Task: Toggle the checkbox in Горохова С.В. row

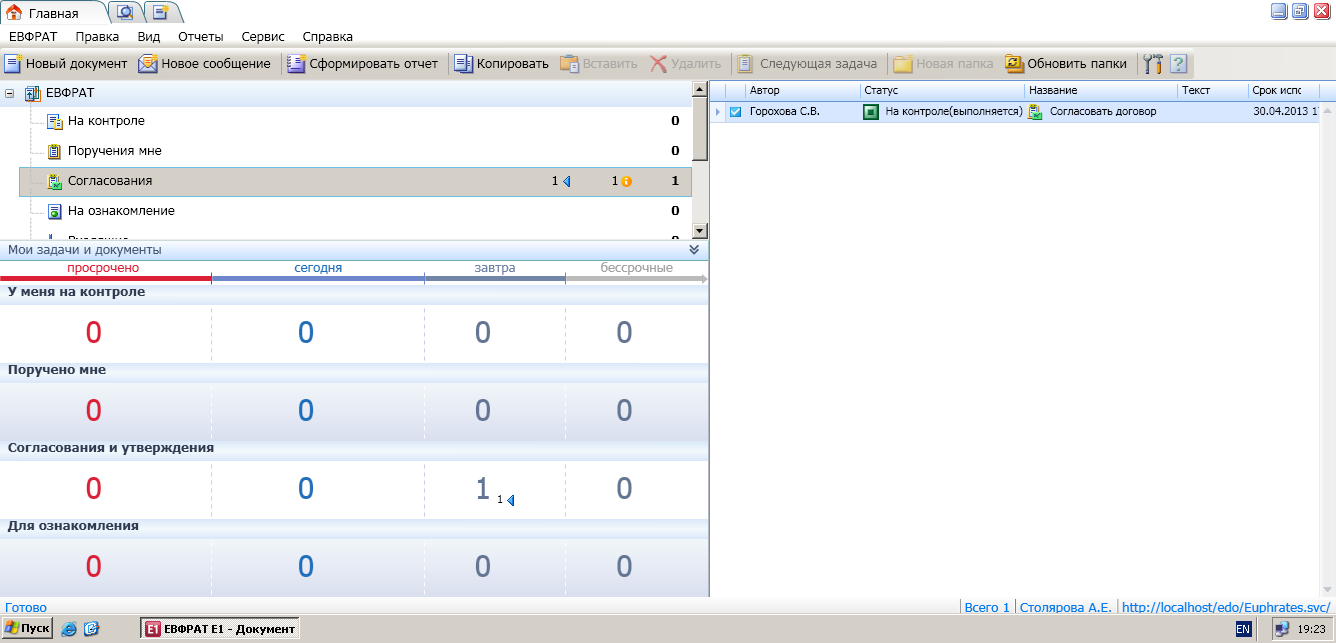Action: click(735, 112)
